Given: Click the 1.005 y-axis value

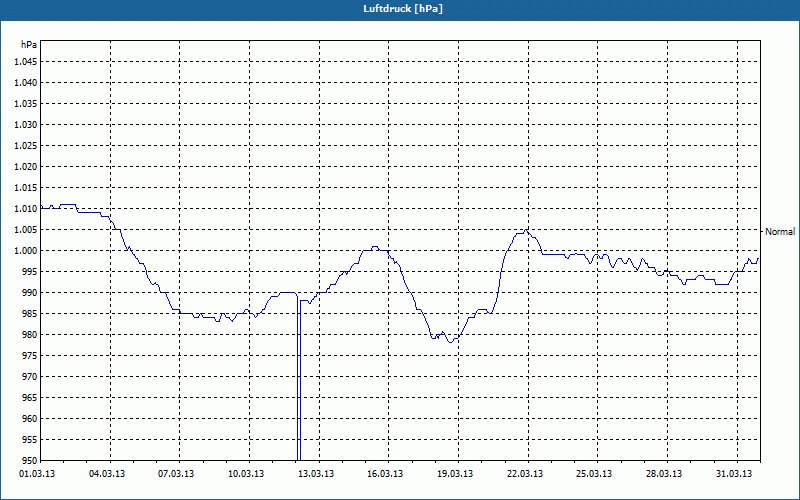Looking at the screenshot, I should [x=25, y=230].
